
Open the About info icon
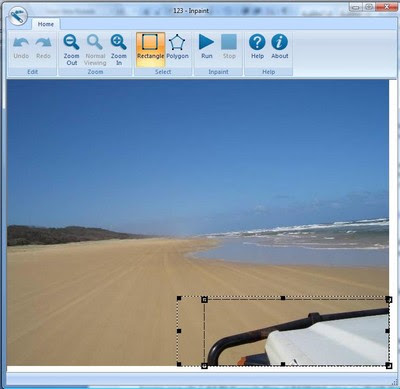click(280, 42)
